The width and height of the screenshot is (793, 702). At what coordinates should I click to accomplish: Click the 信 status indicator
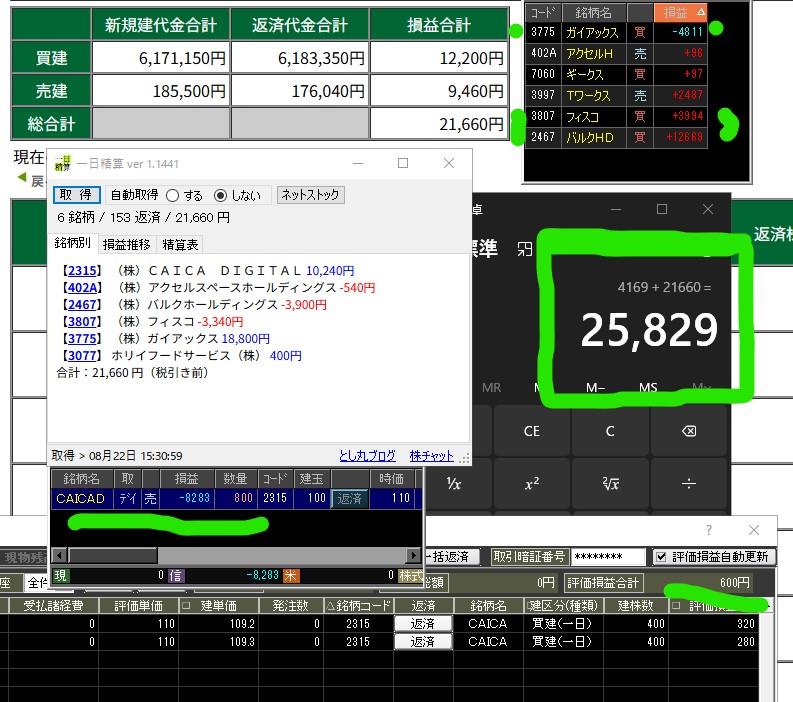175,576
